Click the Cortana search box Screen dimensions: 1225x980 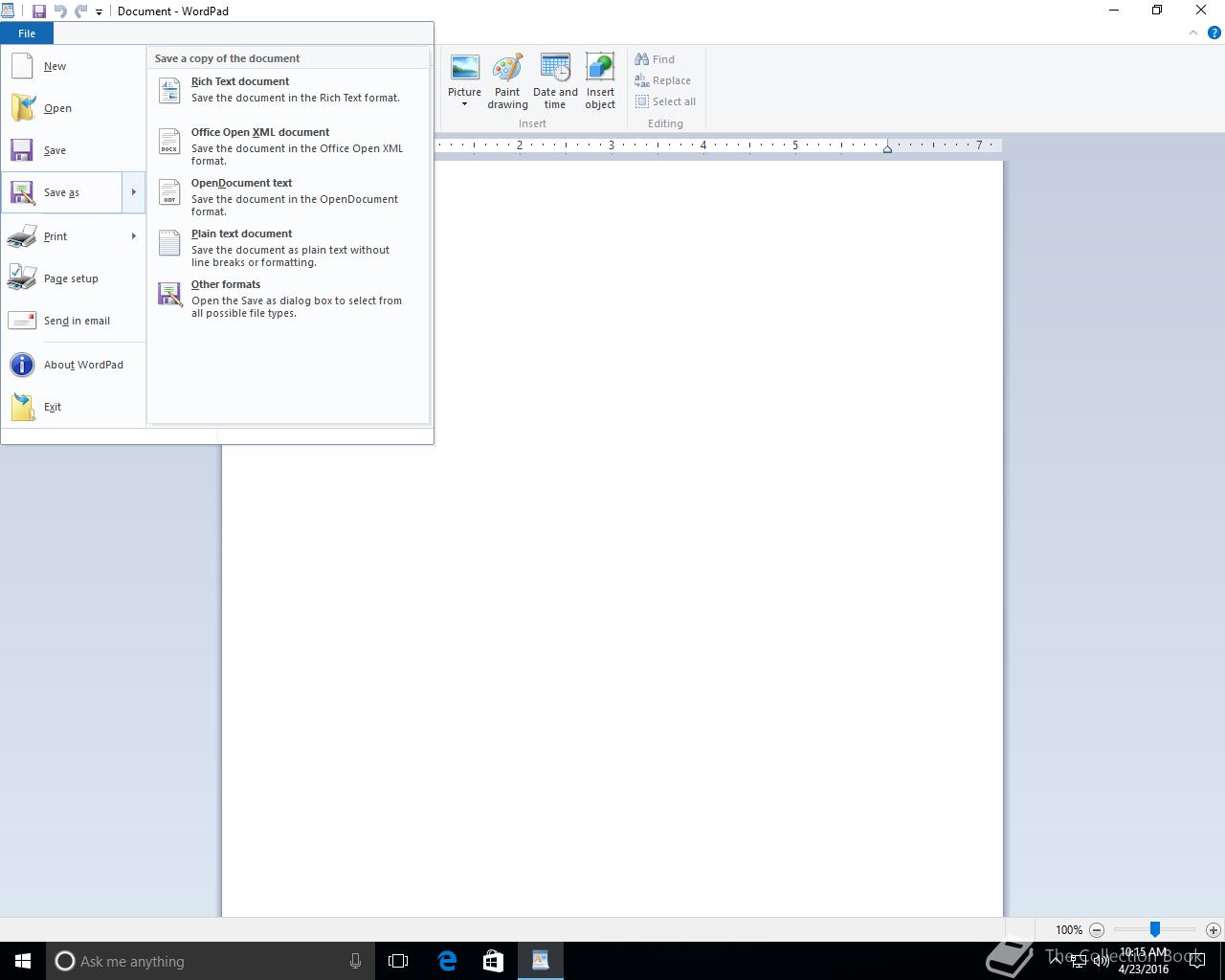209,961
